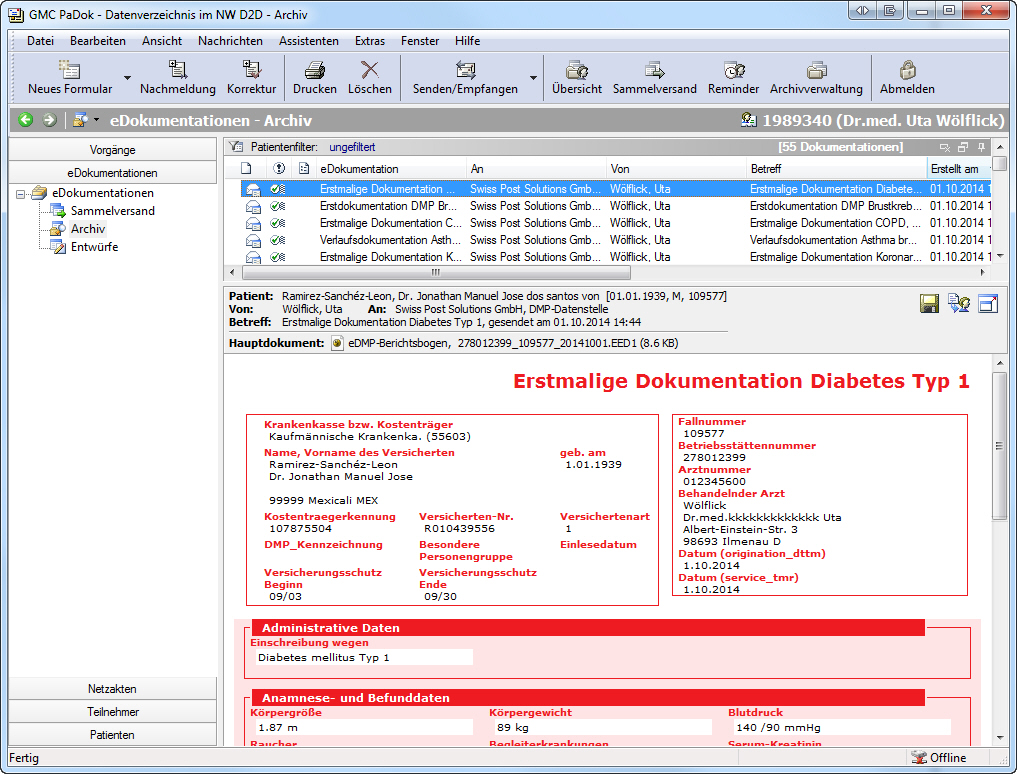This screenshot has width=1017, height=774.
Task: Go back with the green arrow
Action: click(26, 120)
